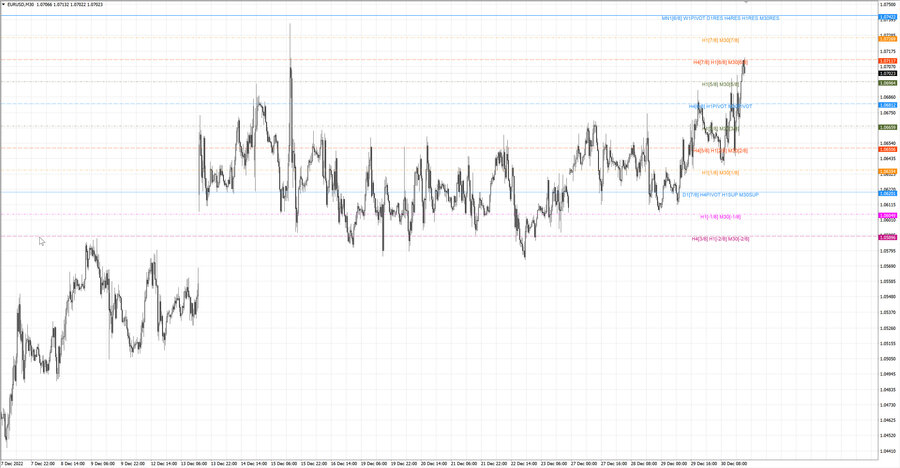Select the orange H1[1/8] M30[1/8] label
The width and height of the screenshot is (900, 468).
click(720, 172)
